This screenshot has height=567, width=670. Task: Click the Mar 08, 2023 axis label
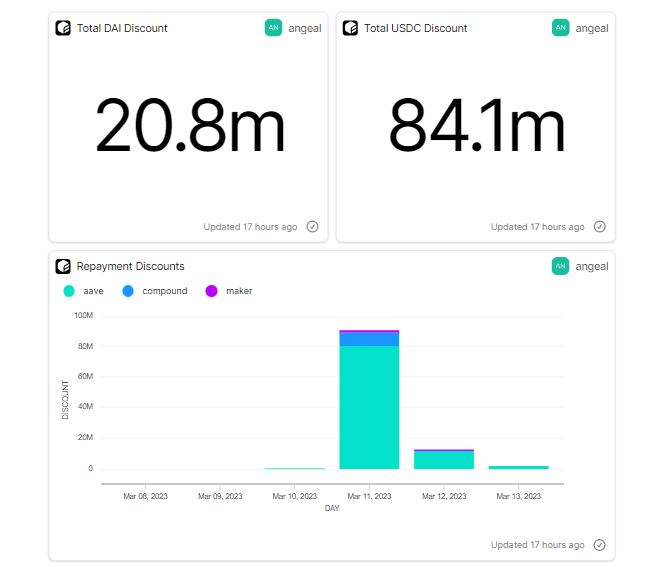145,496
